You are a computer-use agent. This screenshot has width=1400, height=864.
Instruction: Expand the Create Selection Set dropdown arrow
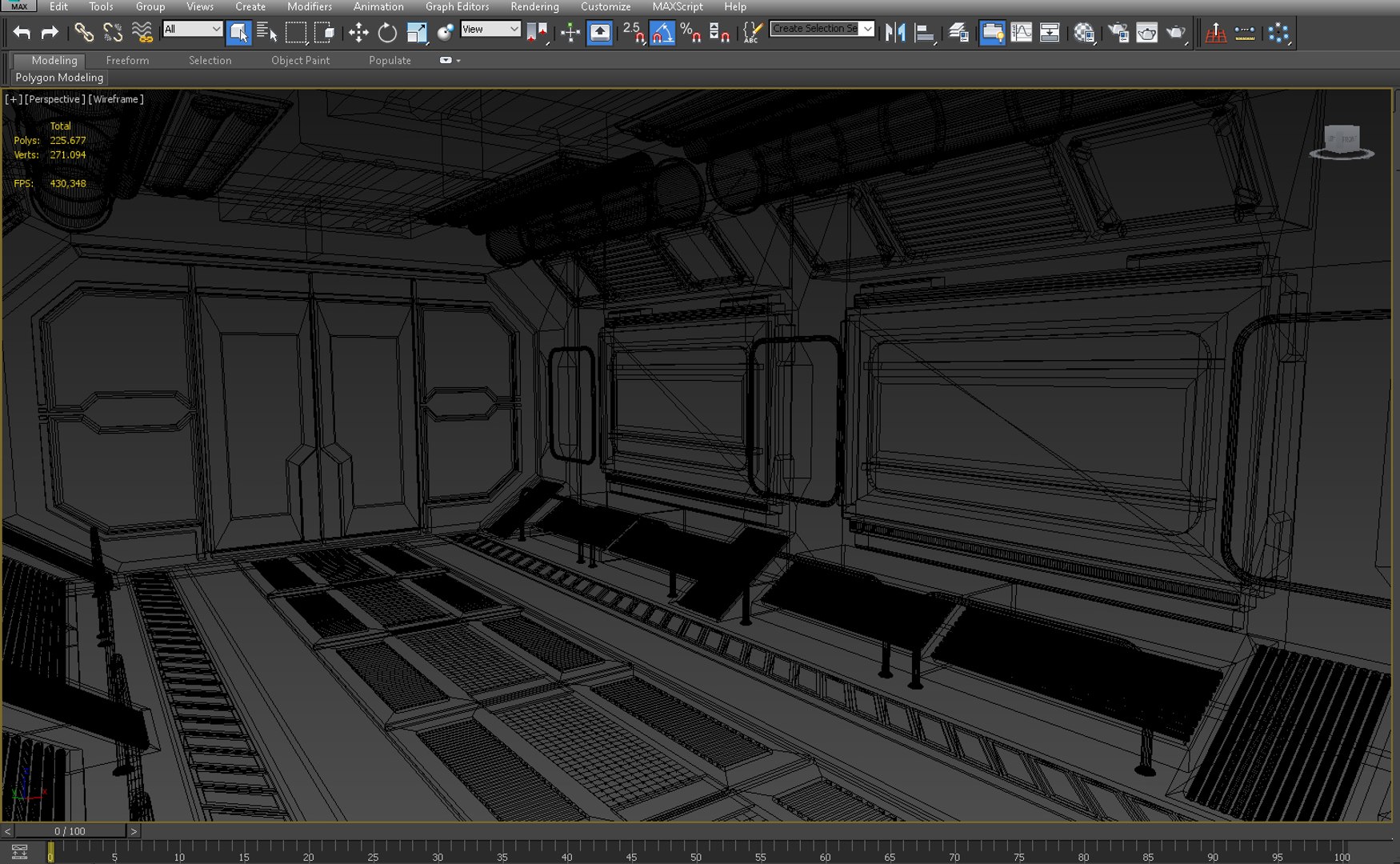[867, 29]
